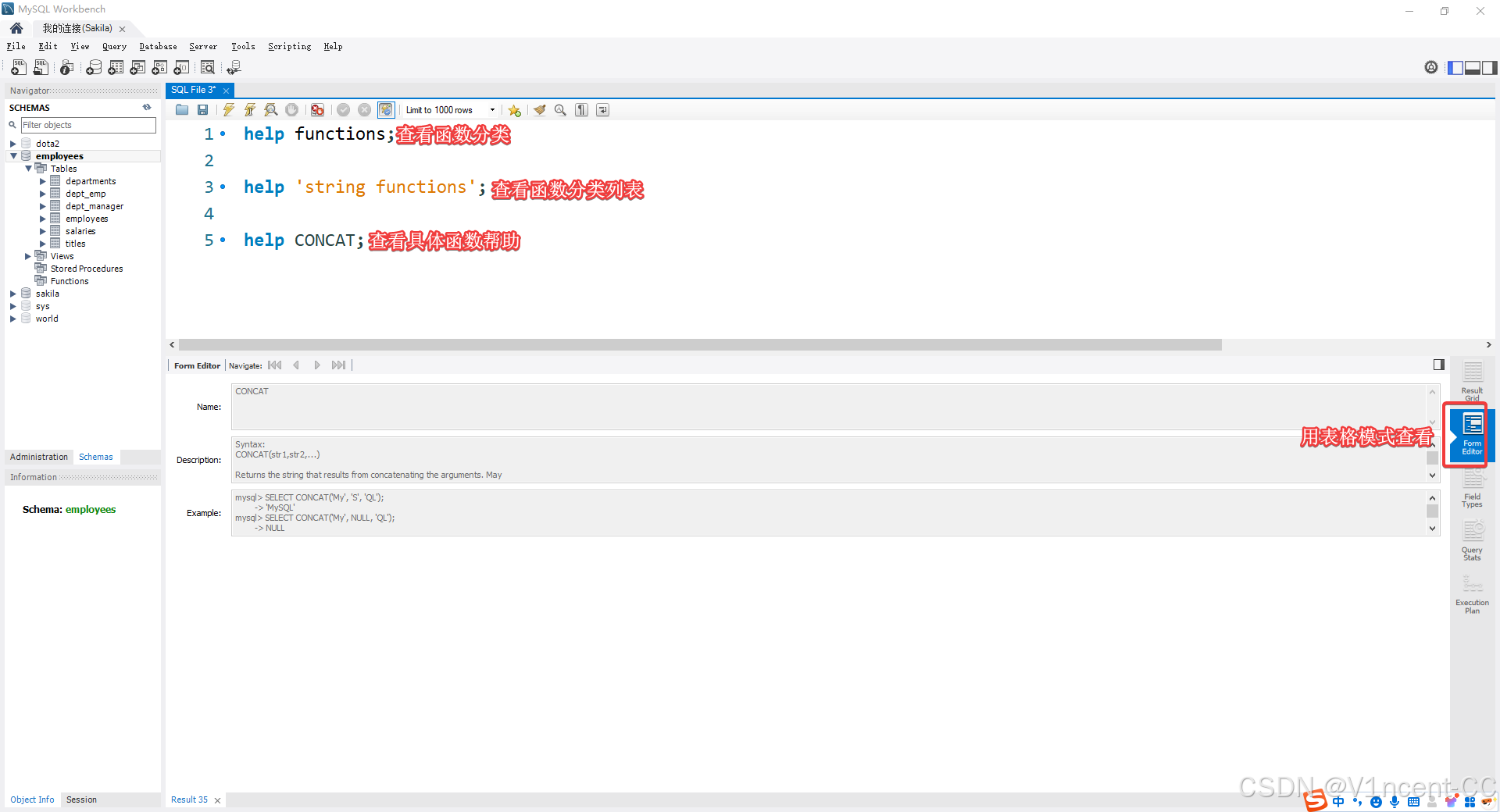Open the Execution Plan panel
The image size is (1500, 812).
1472,595
